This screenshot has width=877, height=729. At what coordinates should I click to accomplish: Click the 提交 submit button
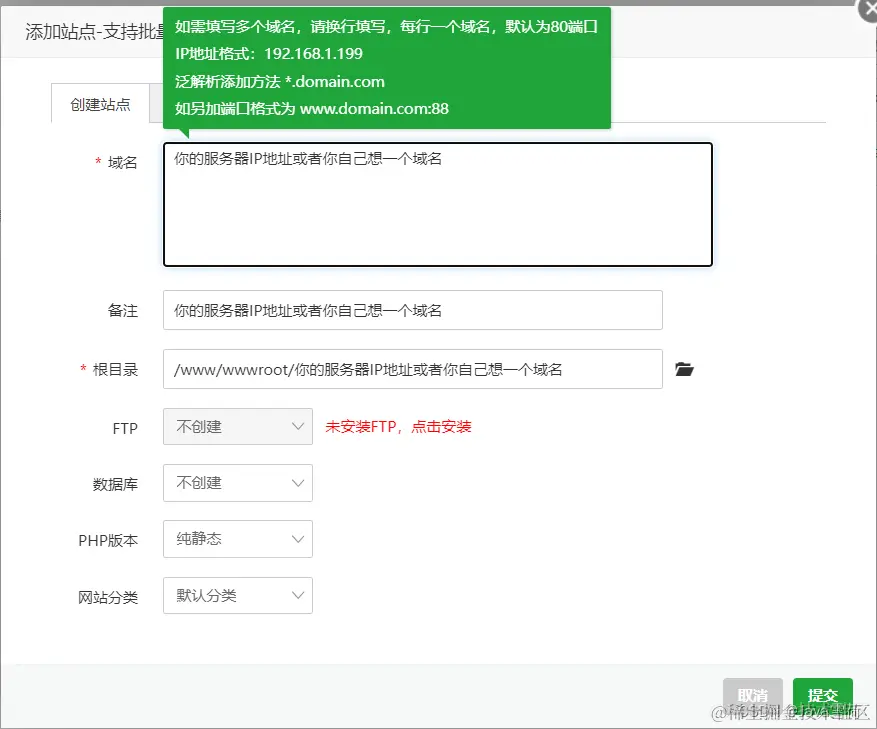(x=823, y=695)
